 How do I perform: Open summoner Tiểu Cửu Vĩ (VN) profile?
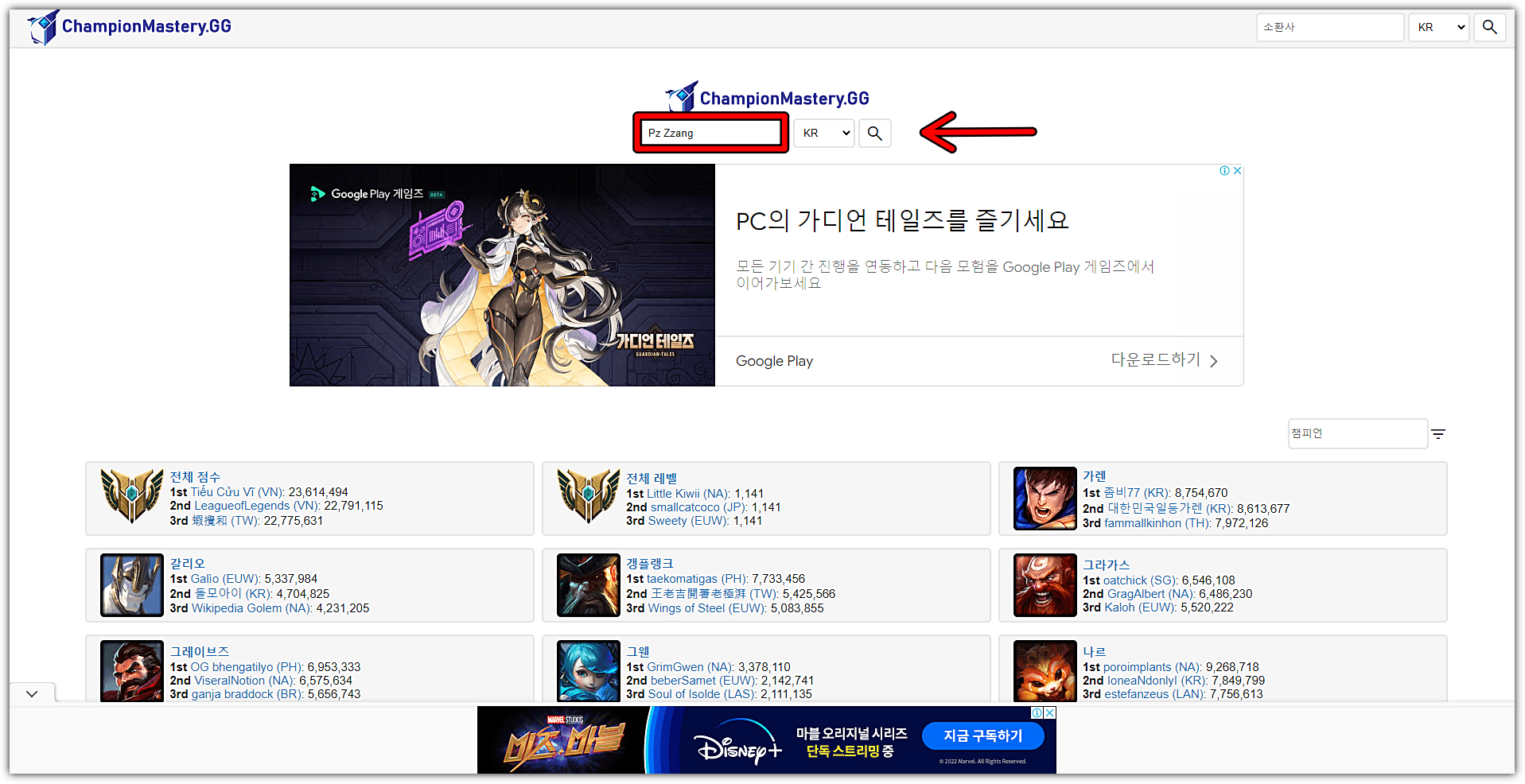[x=237, y=492]
